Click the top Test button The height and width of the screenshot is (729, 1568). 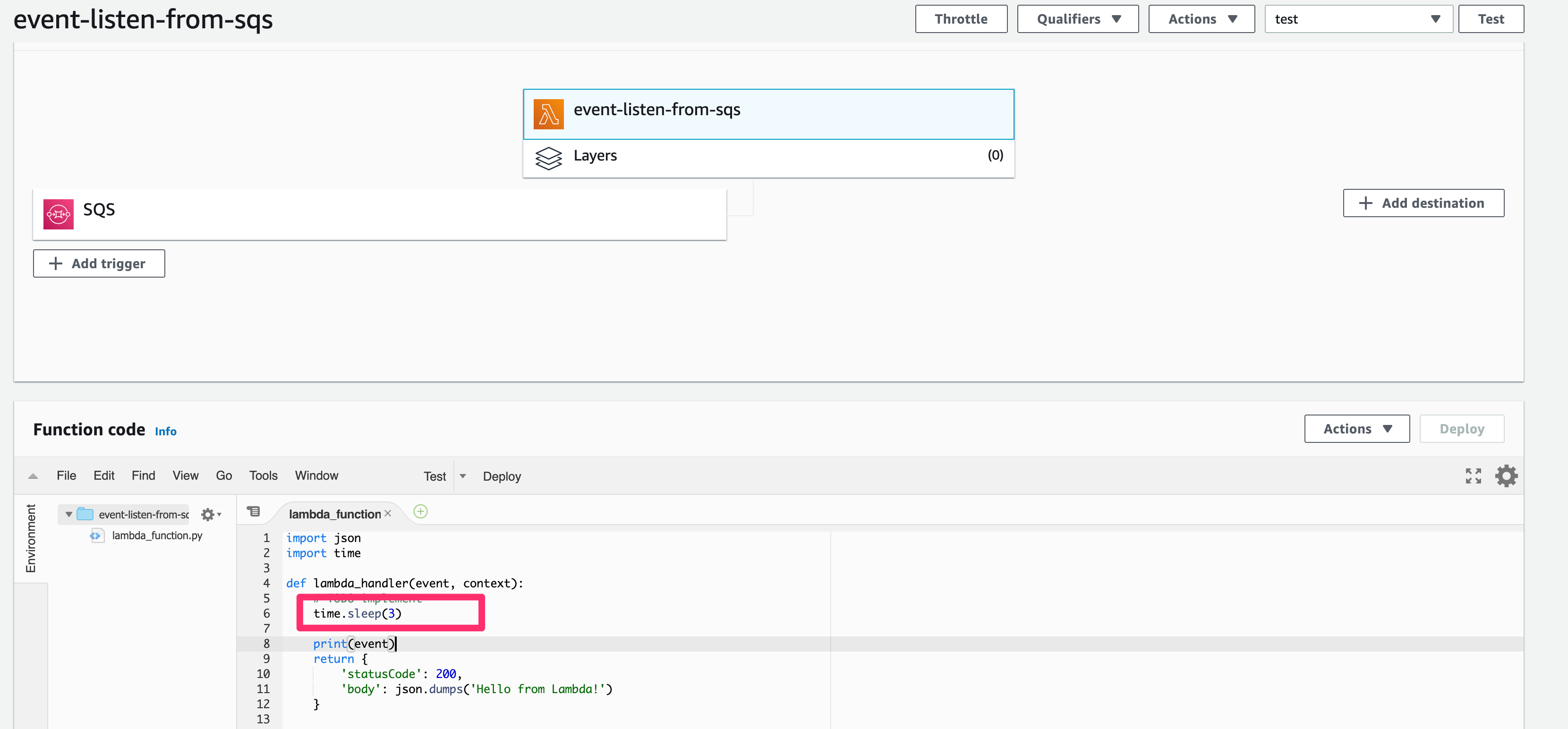coord(1491,19)
